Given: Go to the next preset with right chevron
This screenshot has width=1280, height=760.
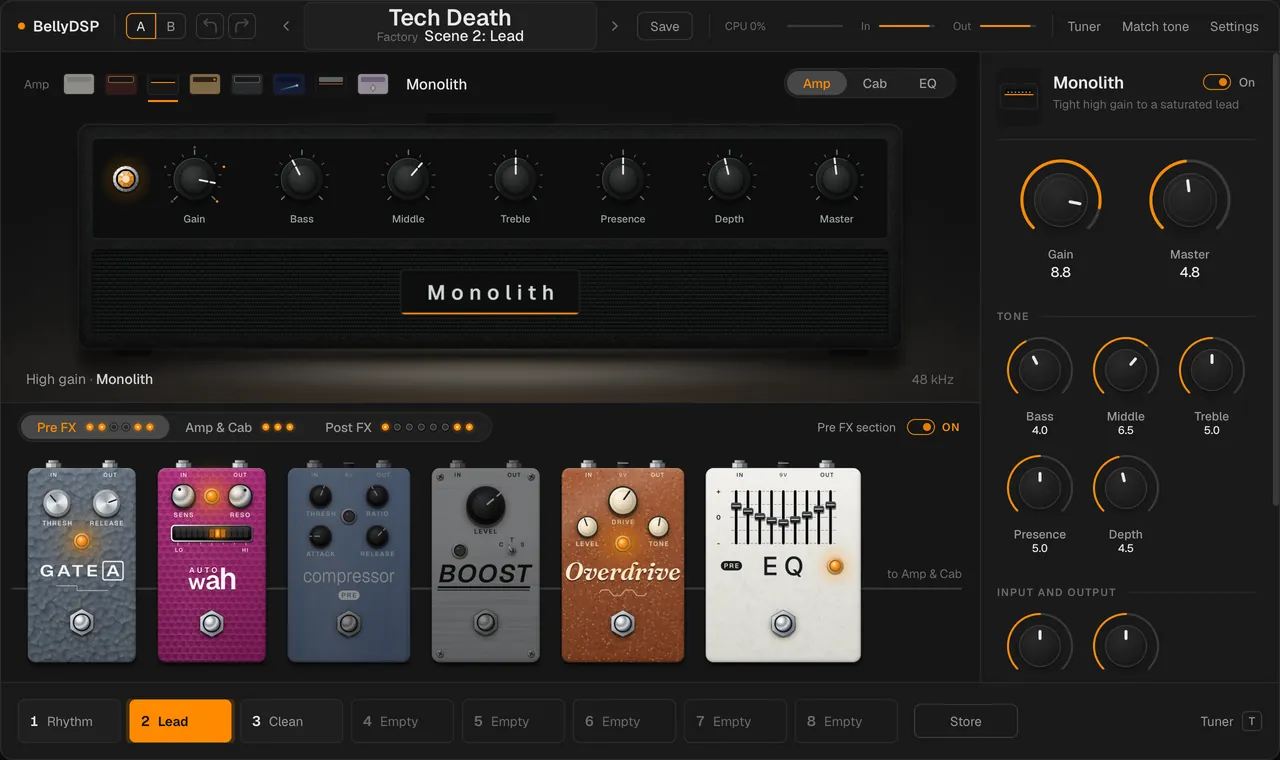Looking at the screenshot, I should coord(614,26).
